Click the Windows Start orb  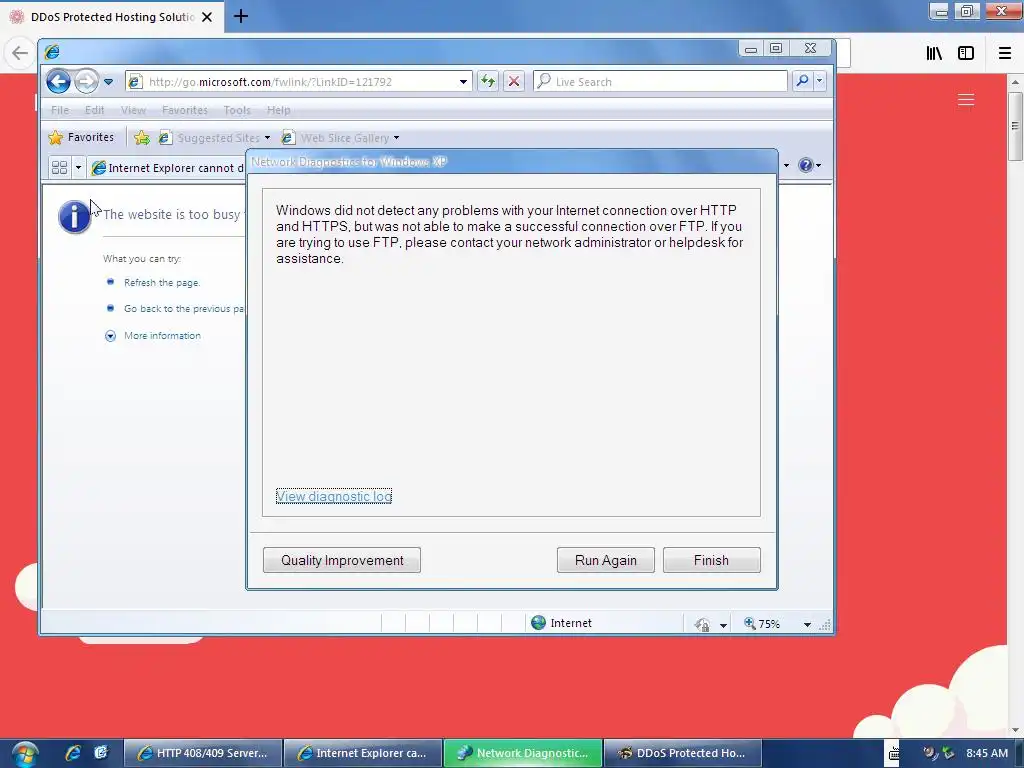(25, 754)
